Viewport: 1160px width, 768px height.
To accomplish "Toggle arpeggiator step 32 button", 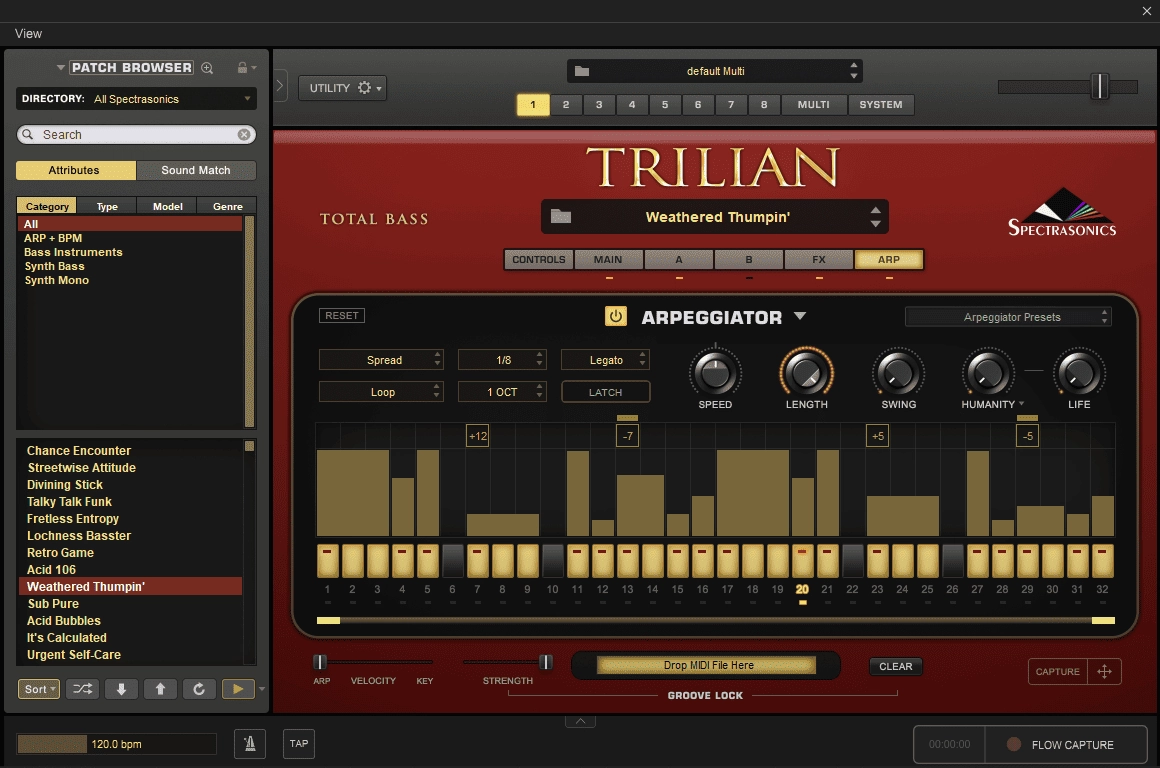I will click(x=1102, y=561).
